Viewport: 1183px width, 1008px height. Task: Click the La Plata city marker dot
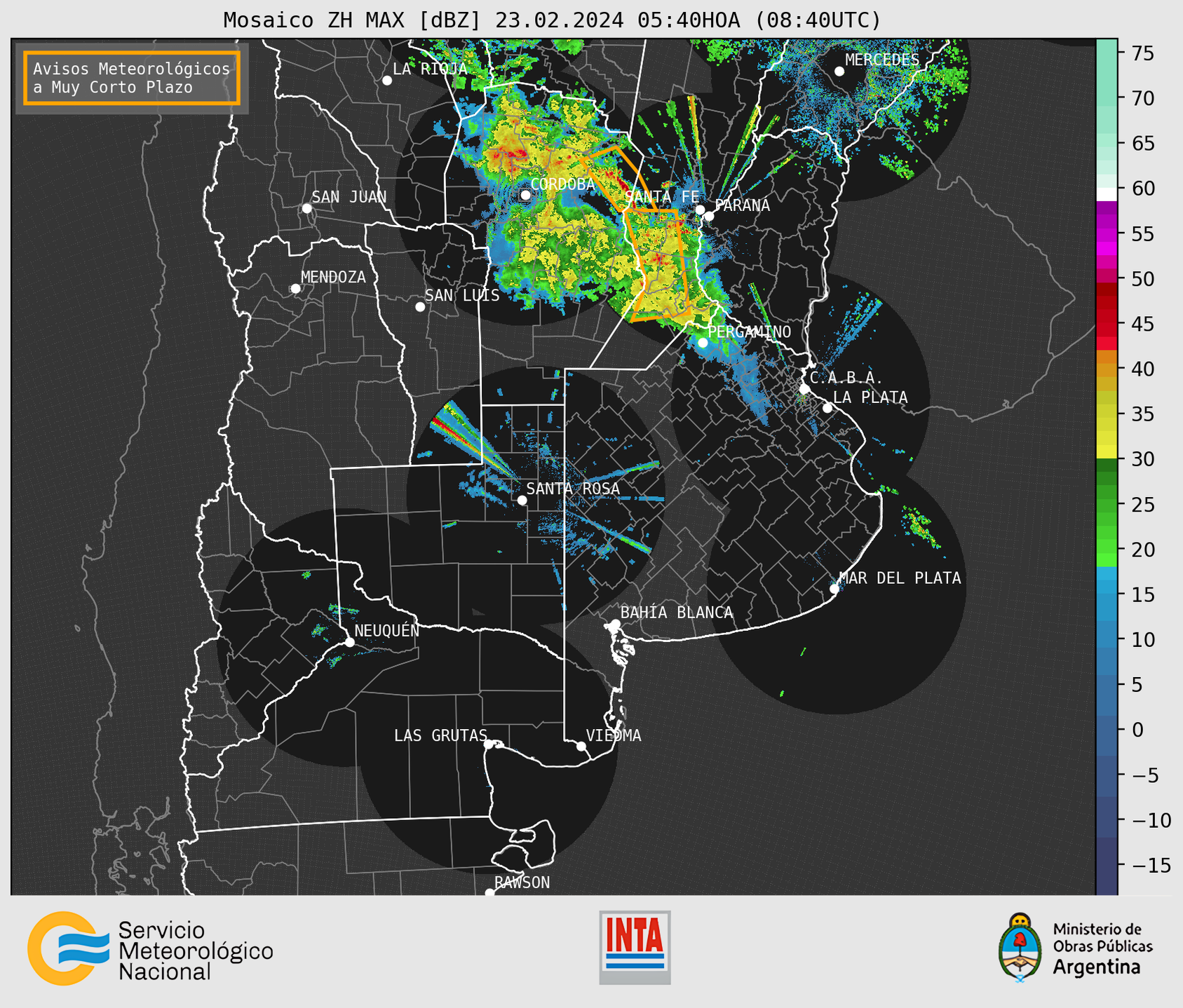pos(827,408)
